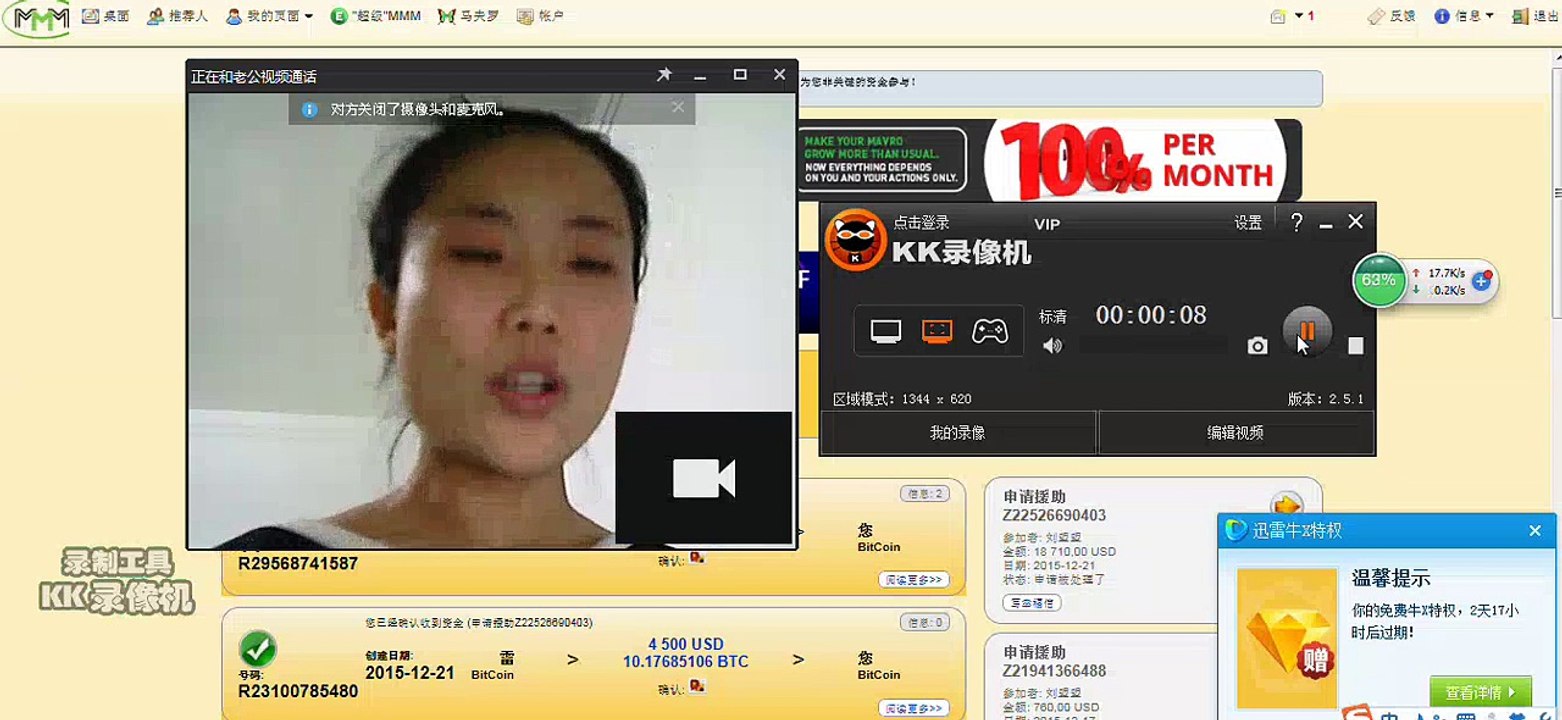Click the orange arrow on Z22526690403 card
This screenshot has height=720, width=1562.
coord(1285,504)
